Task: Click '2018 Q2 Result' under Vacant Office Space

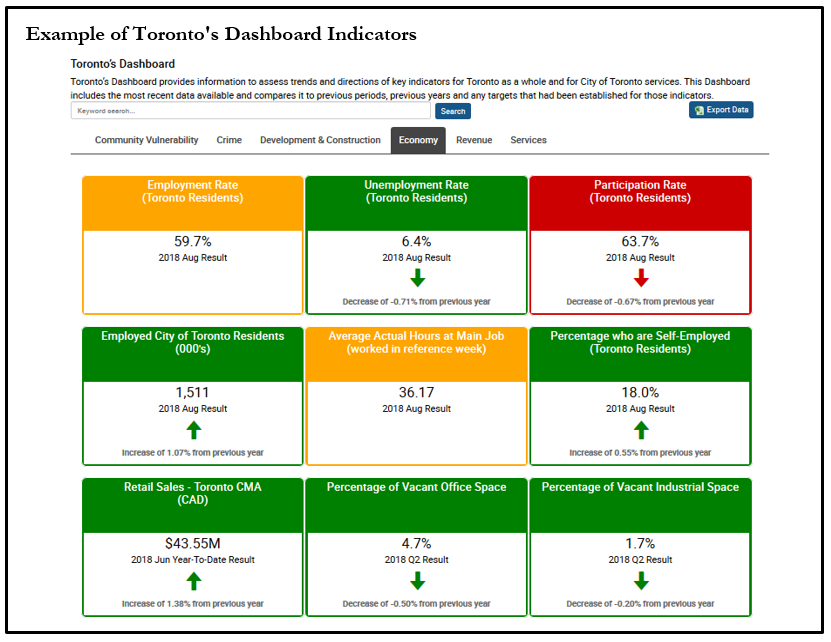Action: [x=417, y=560]
